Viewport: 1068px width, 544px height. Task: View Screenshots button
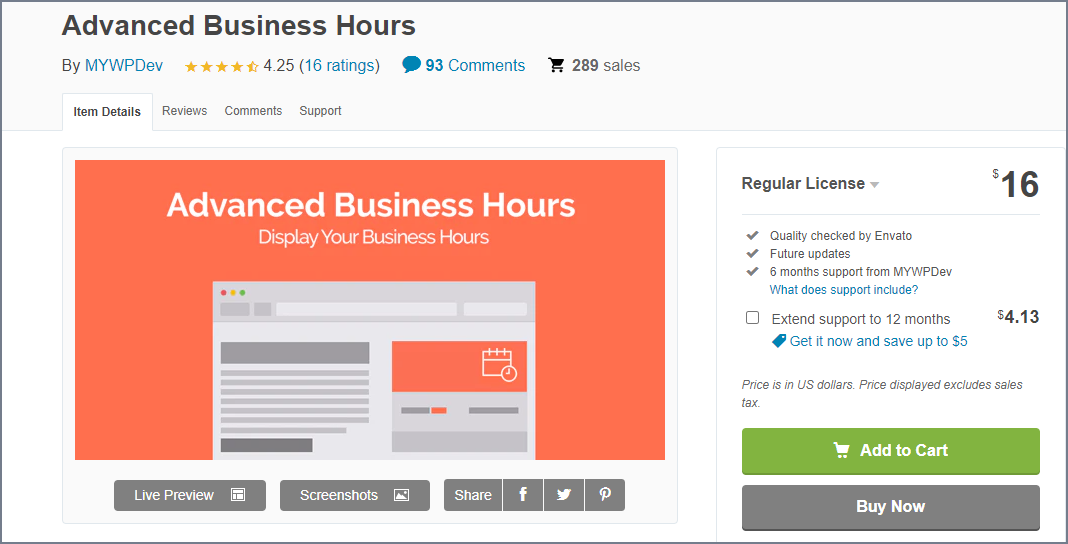pos(355,495)
